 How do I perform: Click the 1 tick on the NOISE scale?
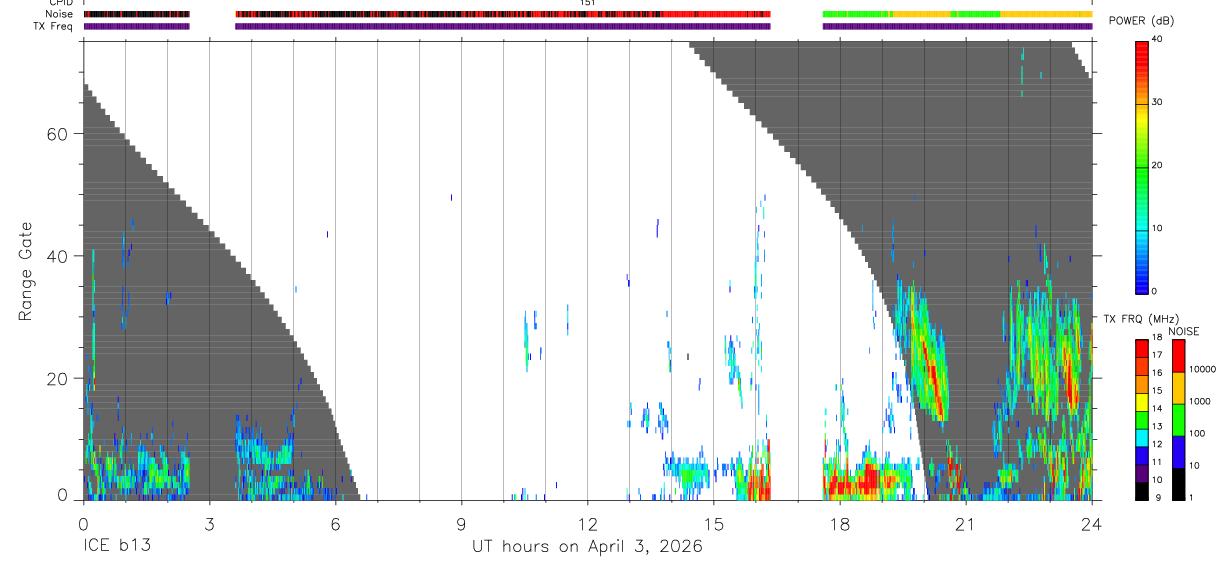point(1192,497)
